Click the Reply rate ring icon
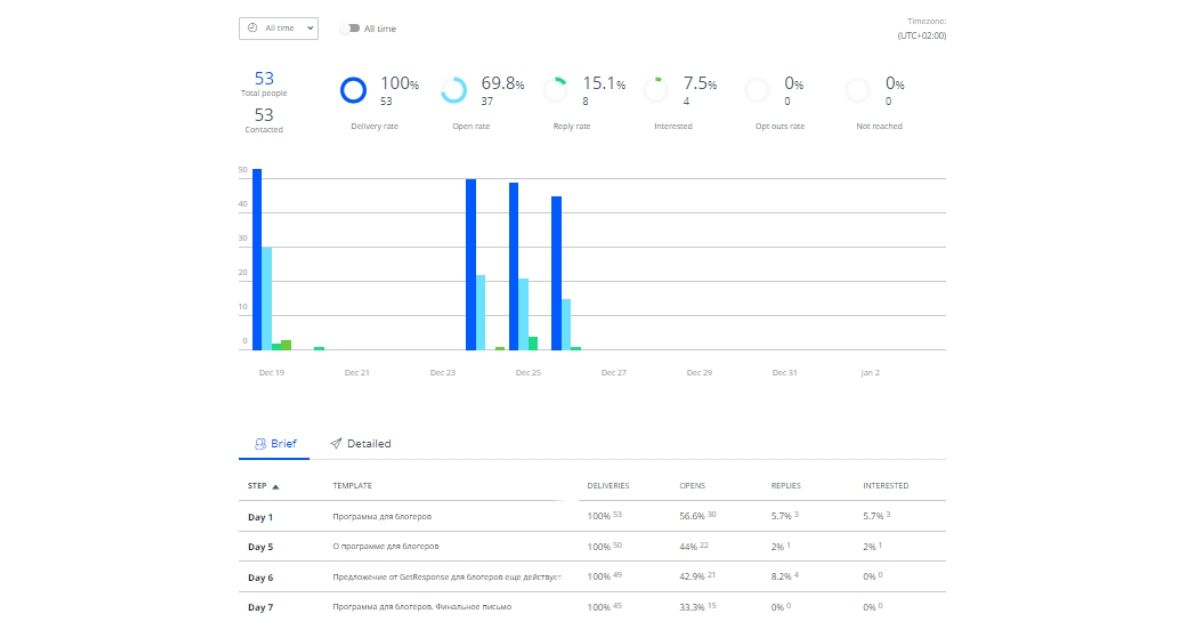 555,91
